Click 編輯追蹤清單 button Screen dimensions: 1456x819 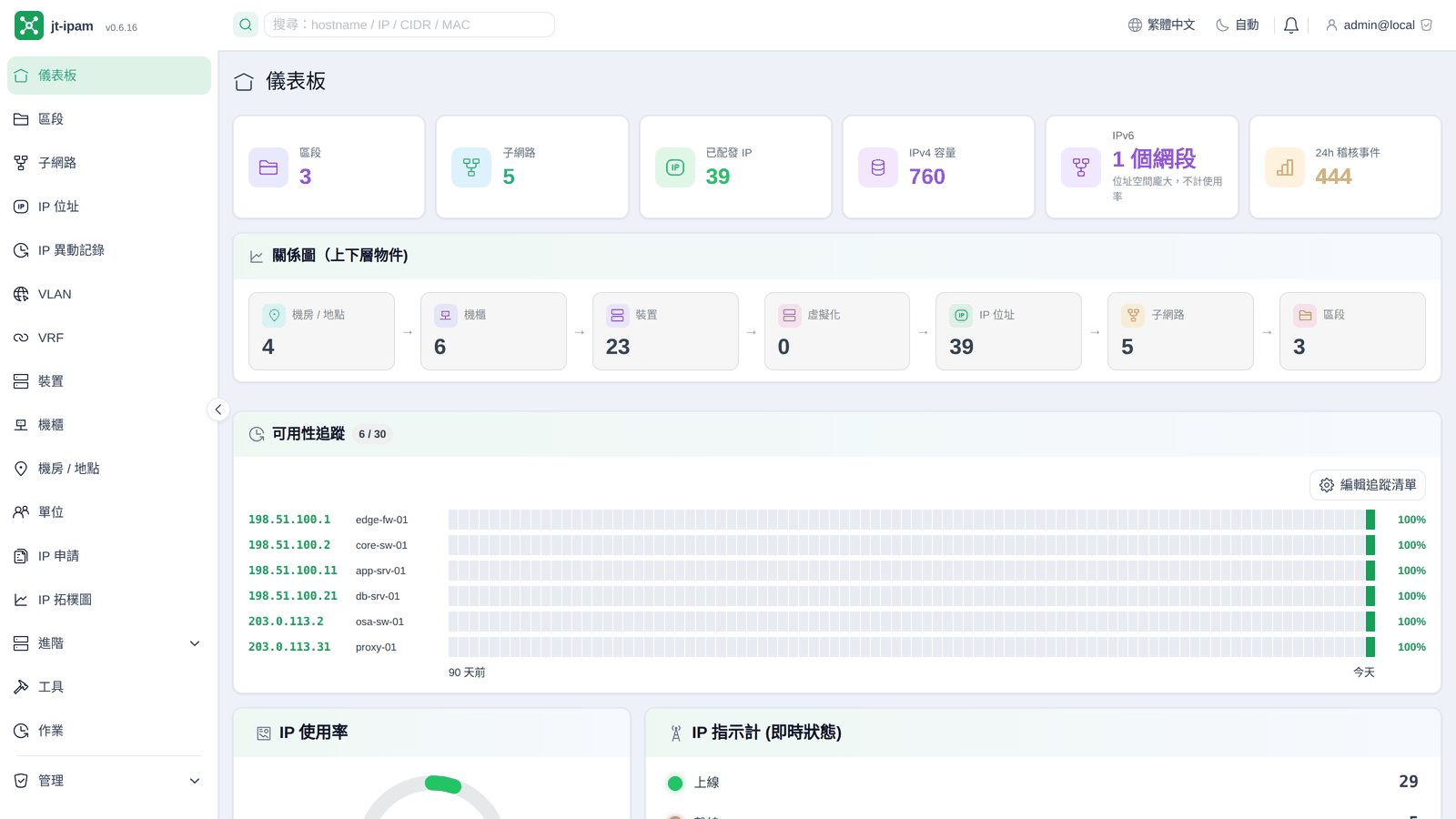[x=1368, y=485]
